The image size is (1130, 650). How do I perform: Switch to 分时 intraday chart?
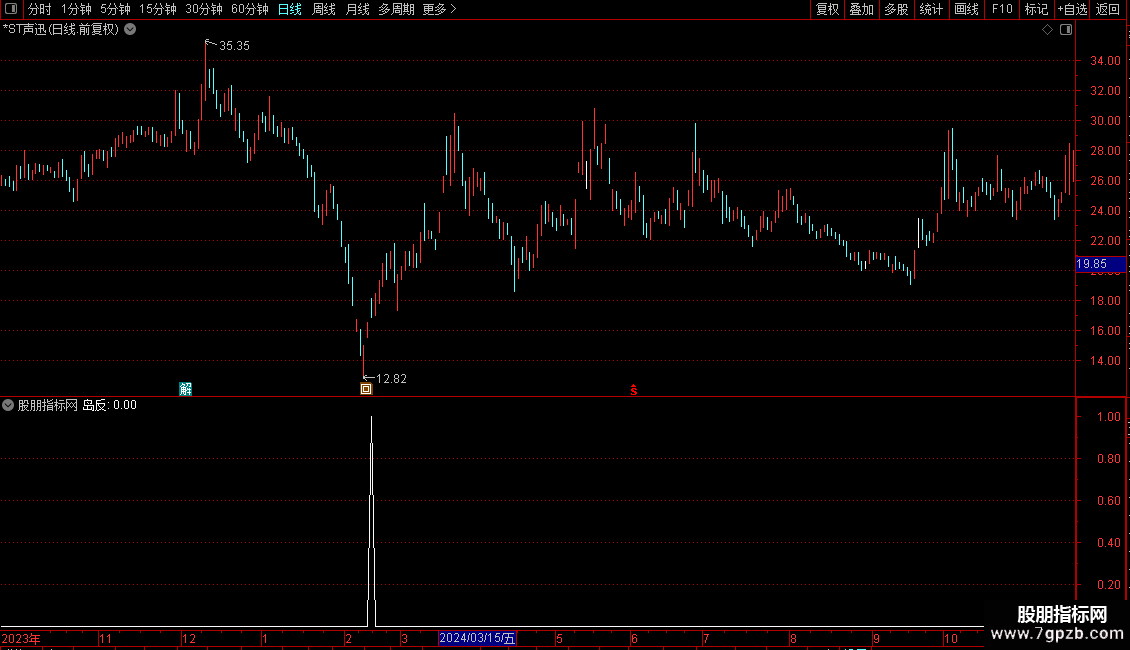coord(40,9)
